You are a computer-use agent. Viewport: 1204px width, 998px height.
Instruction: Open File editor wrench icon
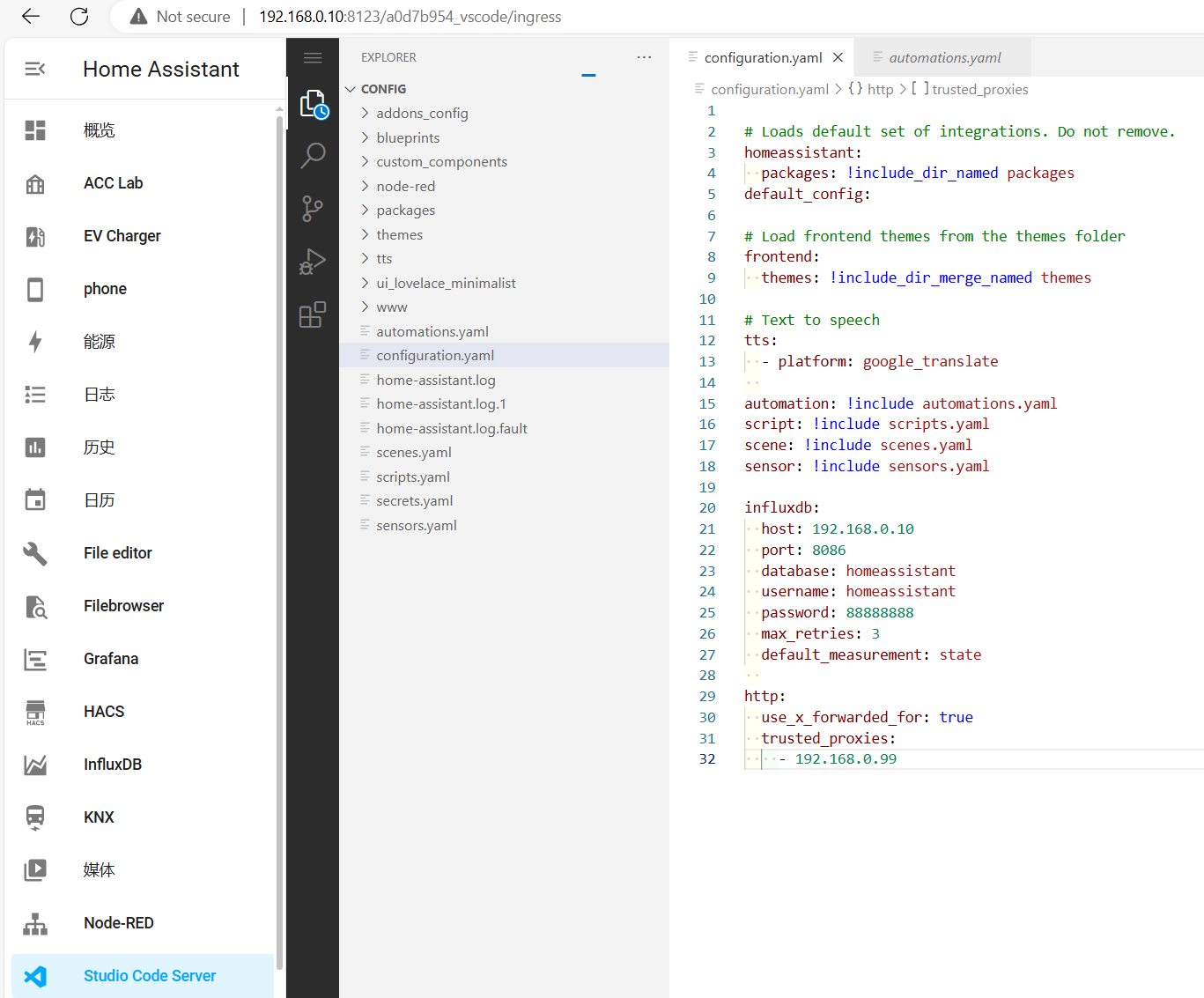click(35, 553)
